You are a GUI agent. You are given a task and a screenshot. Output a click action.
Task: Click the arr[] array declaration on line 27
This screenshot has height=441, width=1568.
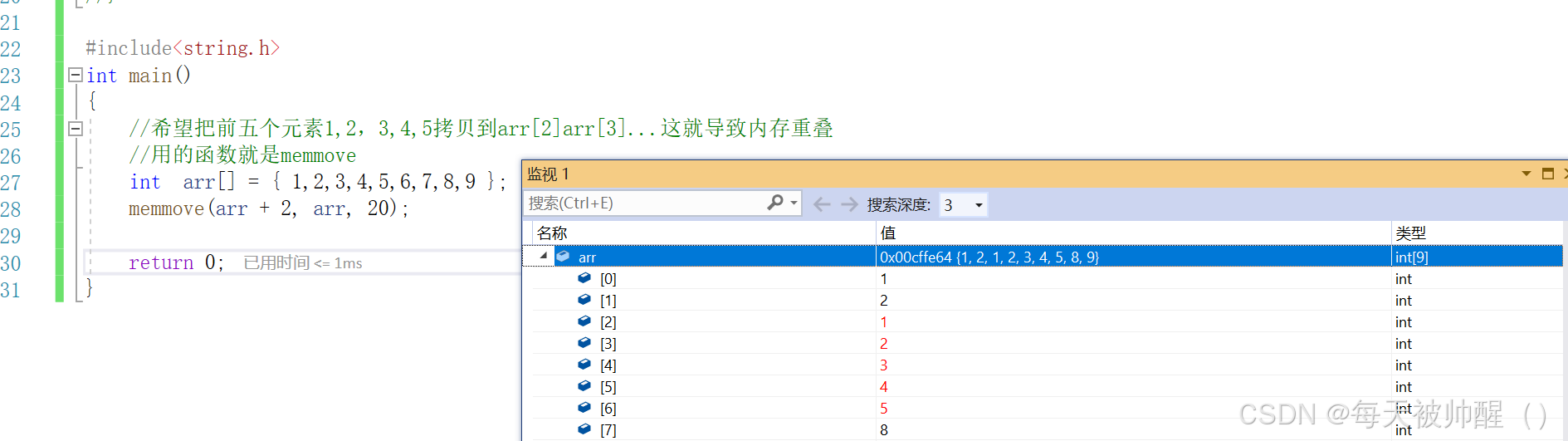point(317,182)
